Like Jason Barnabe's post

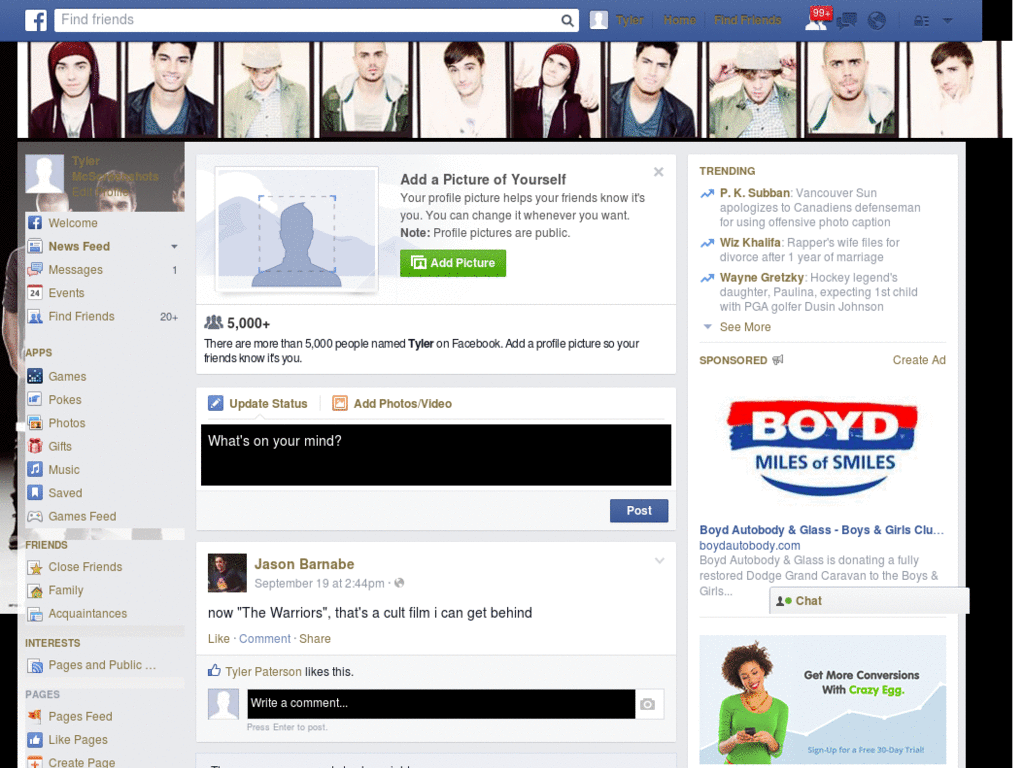(x=219, y=639)
